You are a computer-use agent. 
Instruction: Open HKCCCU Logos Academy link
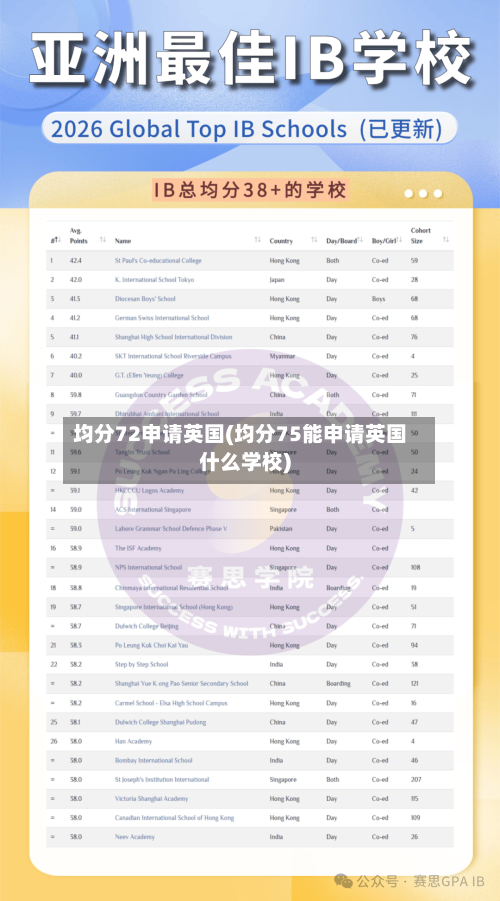click(149, 490)
